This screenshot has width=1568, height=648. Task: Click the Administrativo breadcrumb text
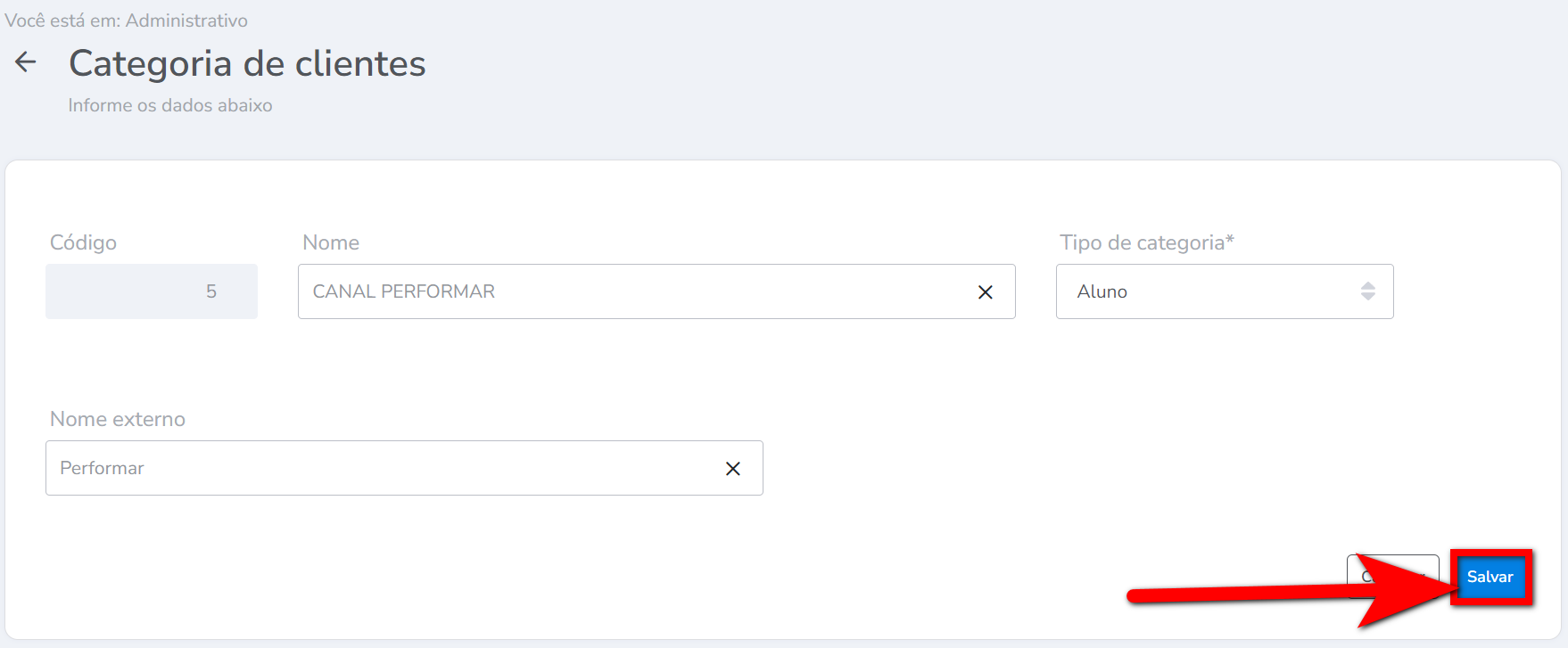(186, 21)
